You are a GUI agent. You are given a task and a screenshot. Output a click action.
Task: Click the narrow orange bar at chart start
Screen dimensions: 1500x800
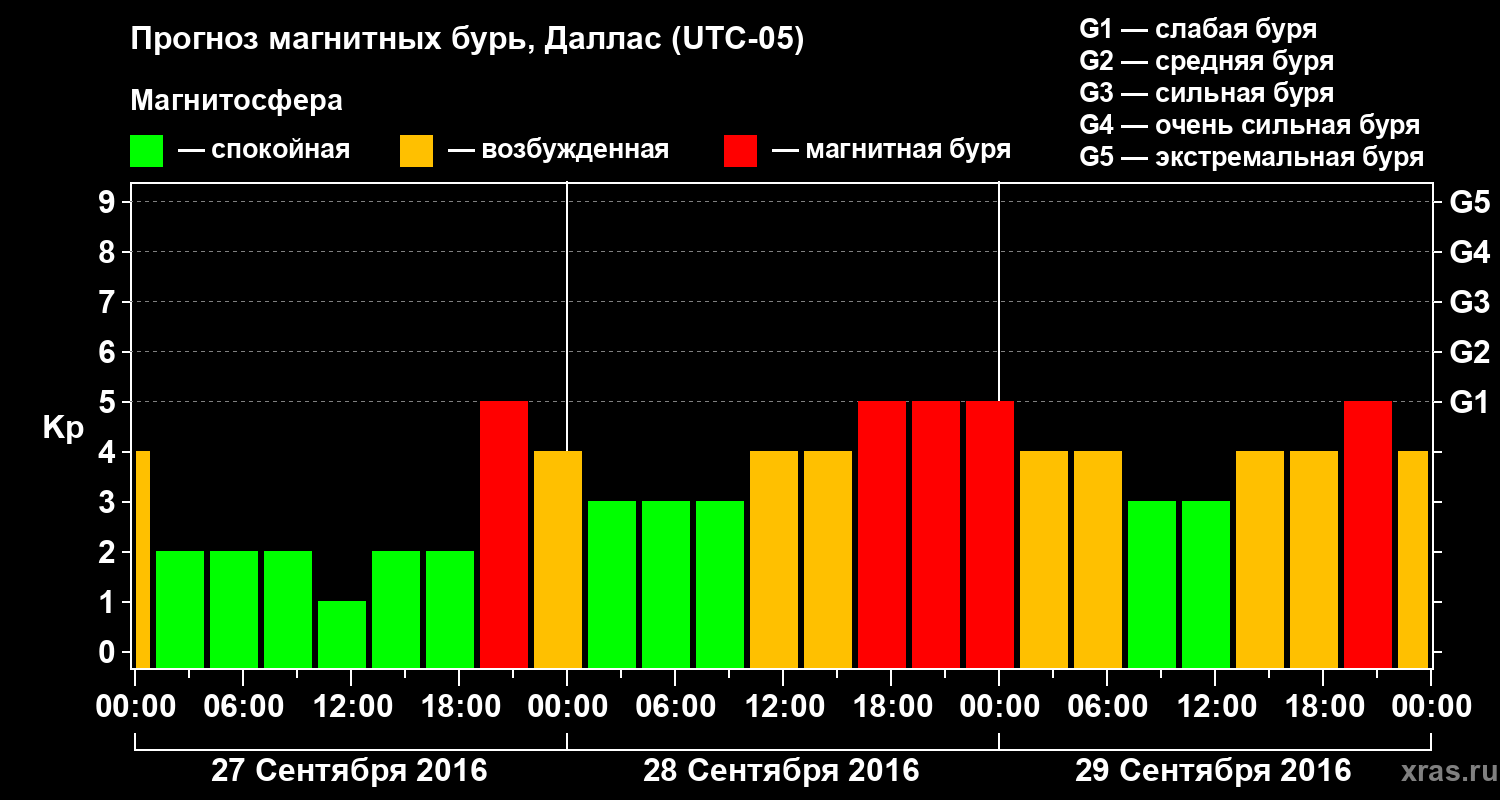coord(142,559)
